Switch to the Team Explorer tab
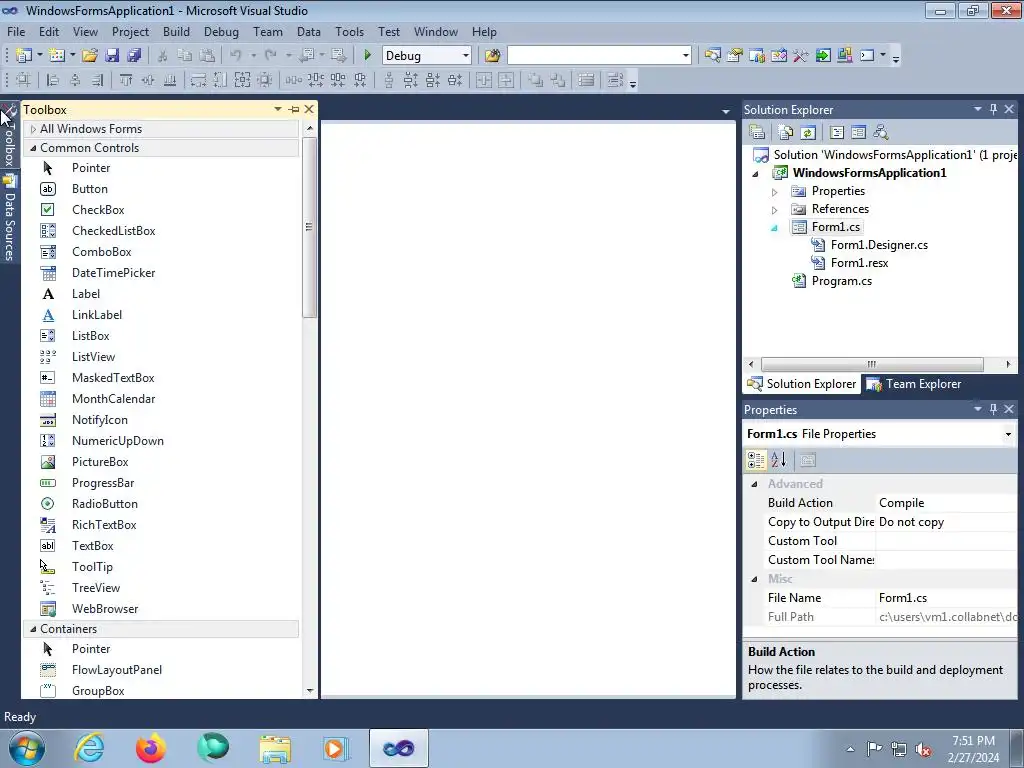Image resolution: width=1024 pixels, height=768 pixels. click(914, 384)
